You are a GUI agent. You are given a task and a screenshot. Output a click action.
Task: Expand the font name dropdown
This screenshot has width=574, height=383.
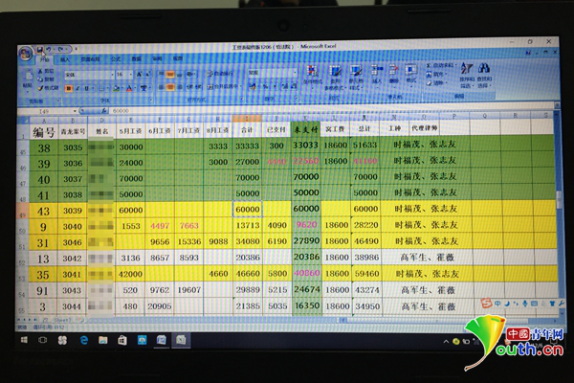112,75
